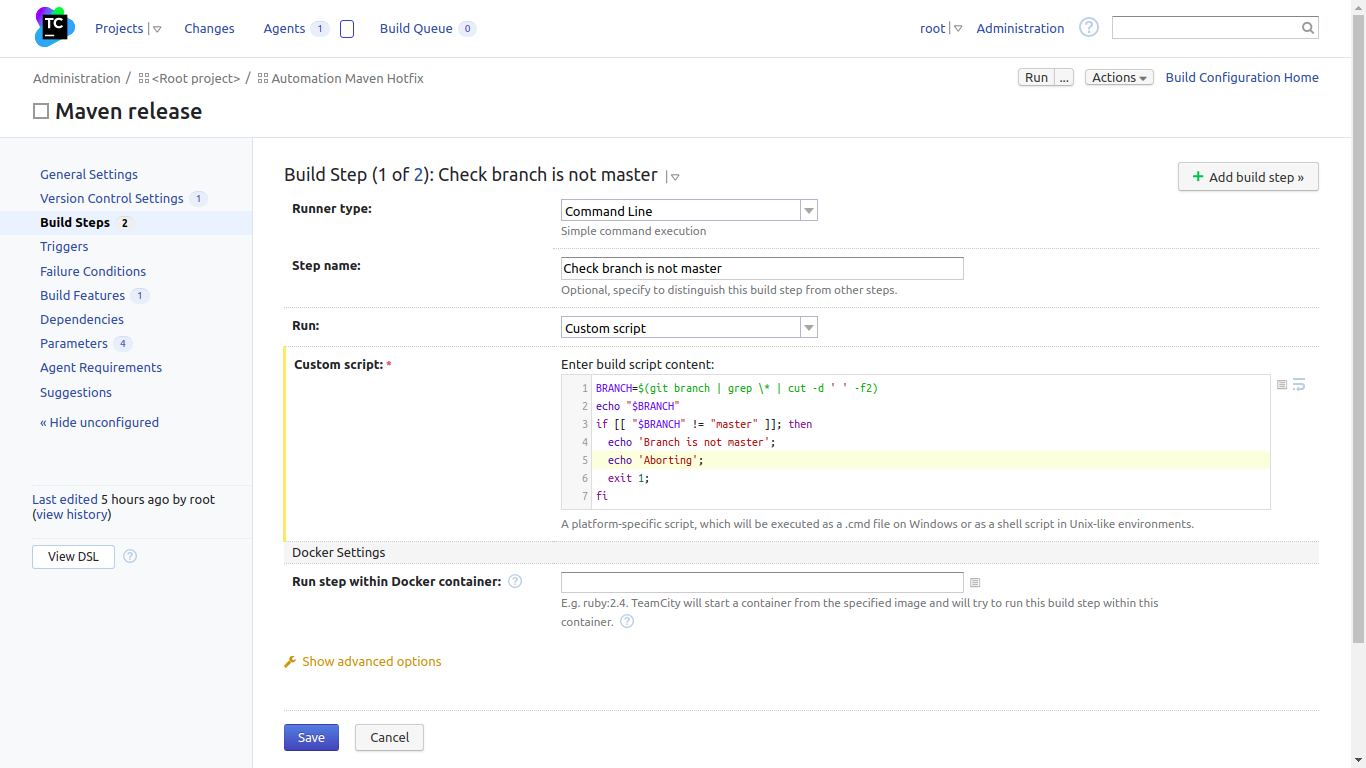Open parameter list icon beside script editor
This screenshot has height=768, width=1366.
point(1282,385)
